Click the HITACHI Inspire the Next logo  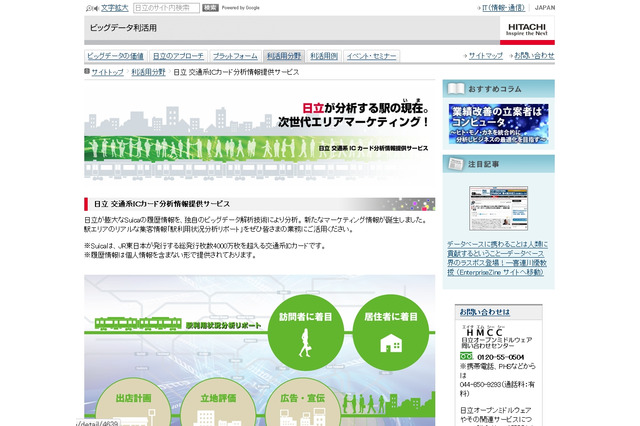pyautogui.click(x=527, y=29)
